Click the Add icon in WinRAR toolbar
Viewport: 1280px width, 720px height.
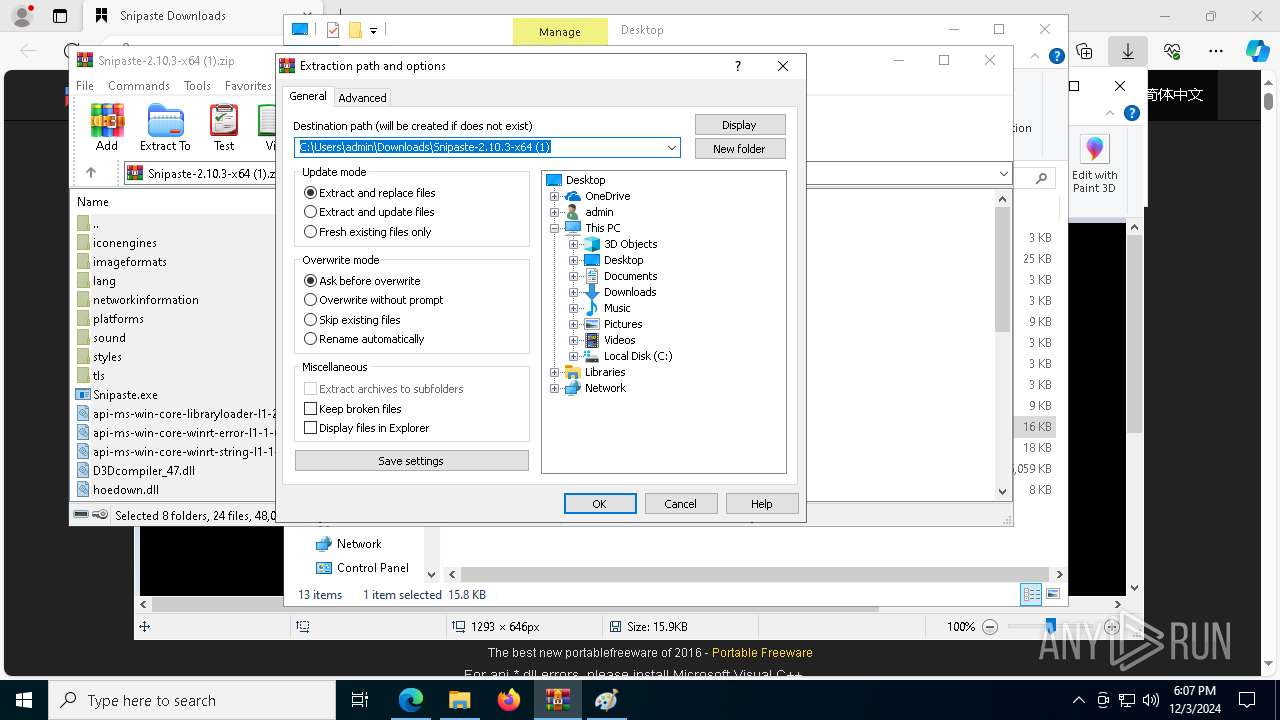point(106,127)
